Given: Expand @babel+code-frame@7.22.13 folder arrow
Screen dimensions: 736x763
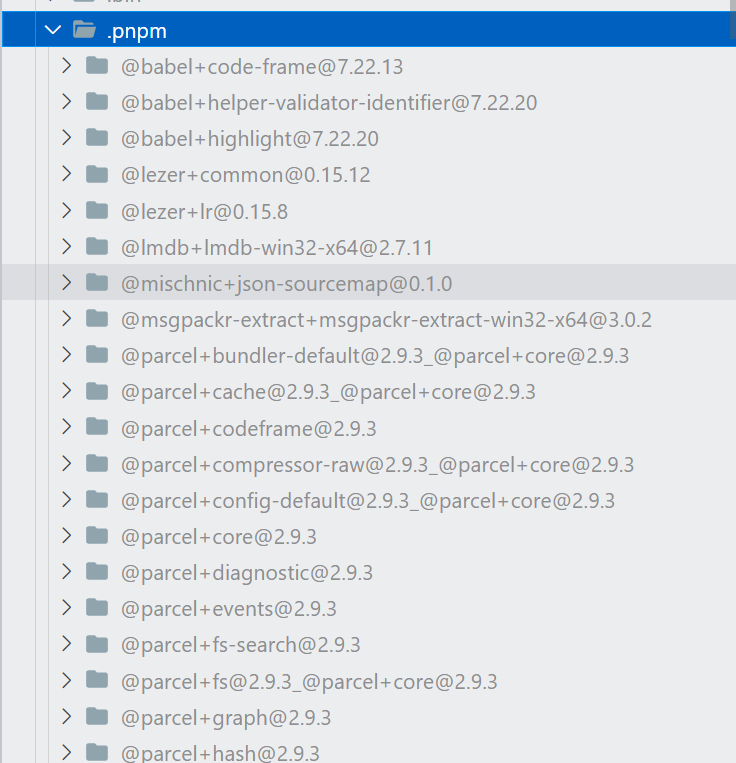Looking at the screenshot, I should tap(67, 66).
